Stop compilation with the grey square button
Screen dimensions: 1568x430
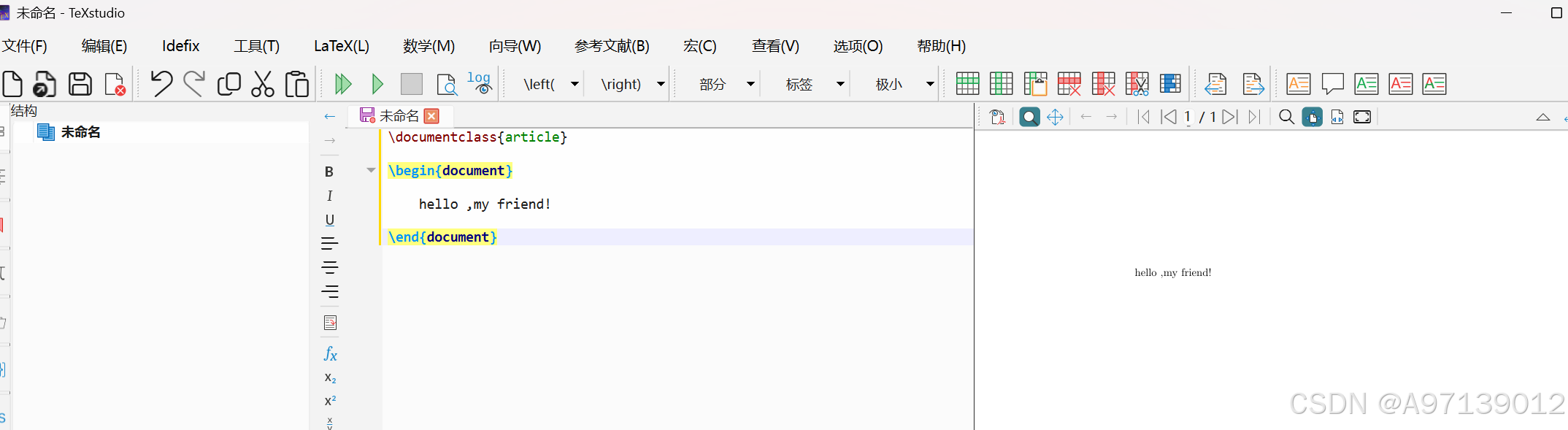point(412,84)
